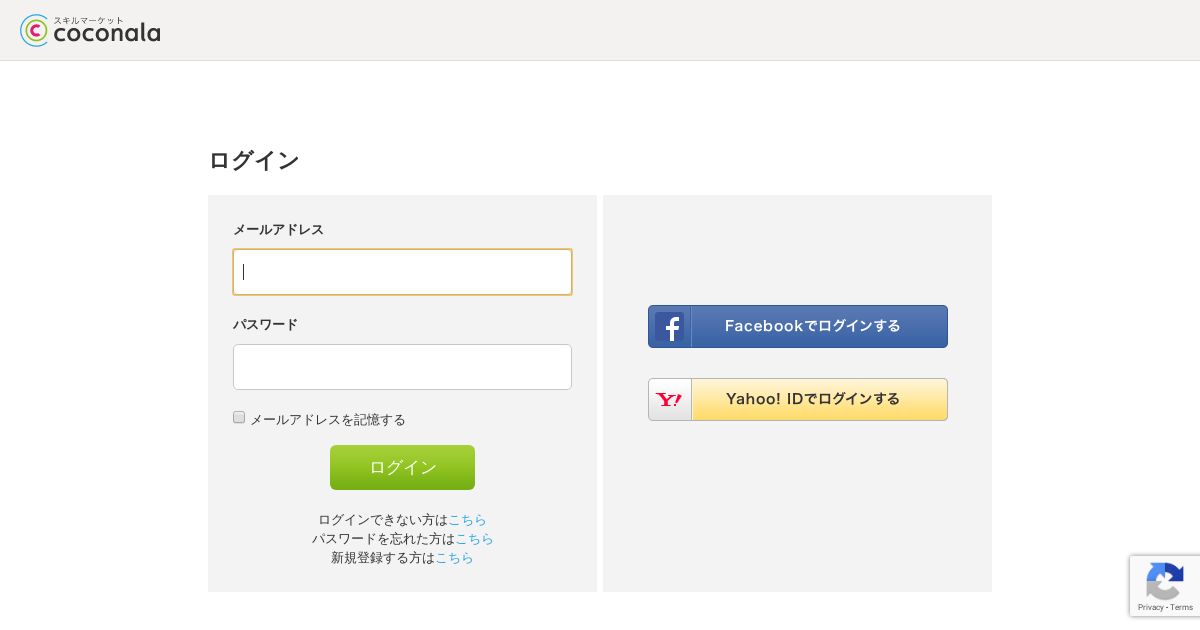Log in with Facebook button

798,327
